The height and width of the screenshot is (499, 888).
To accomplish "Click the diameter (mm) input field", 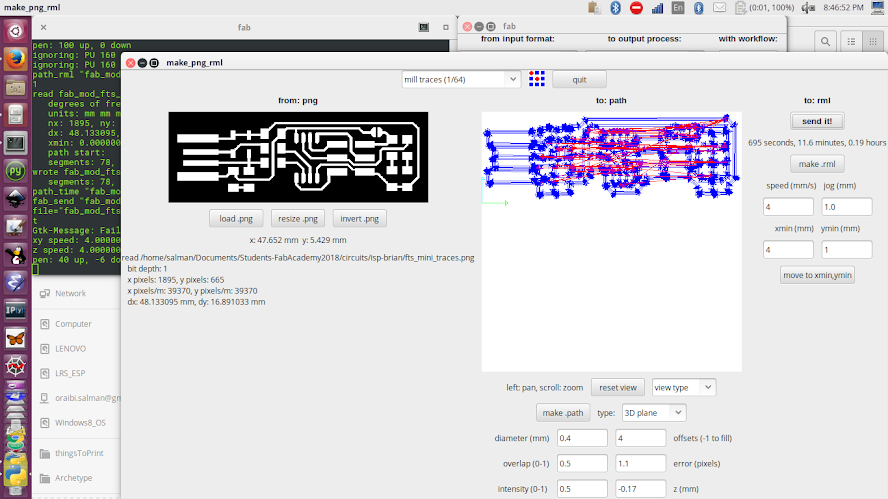I will pos(582,438).
